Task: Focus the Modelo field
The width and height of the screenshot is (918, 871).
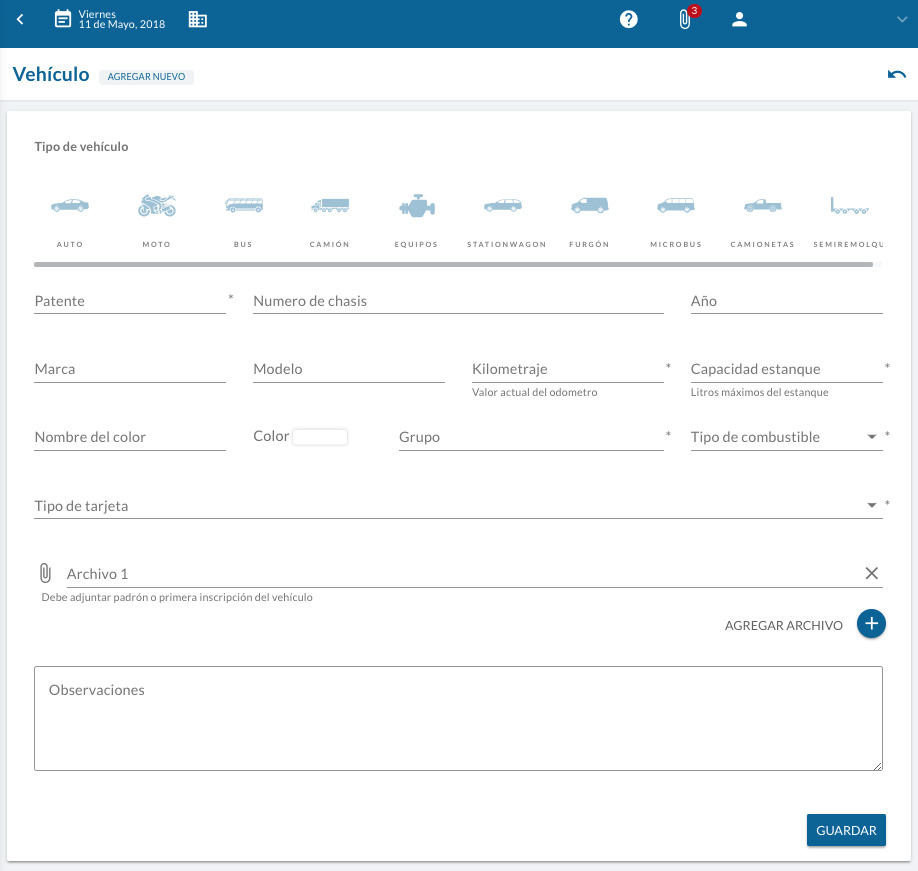Action: tap(349, 369)
